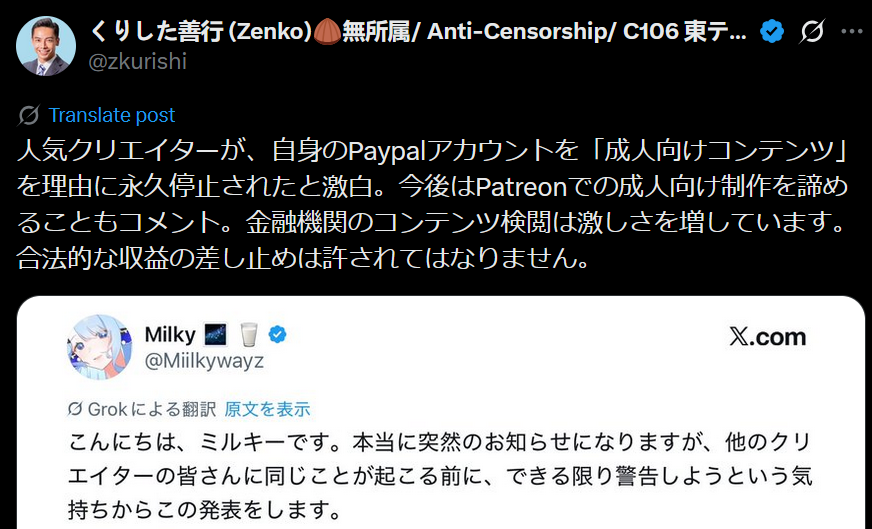The height and width of the screenshot is (529, 872).
Task: Click the main Japanese post body text
Action: [432, 204]
